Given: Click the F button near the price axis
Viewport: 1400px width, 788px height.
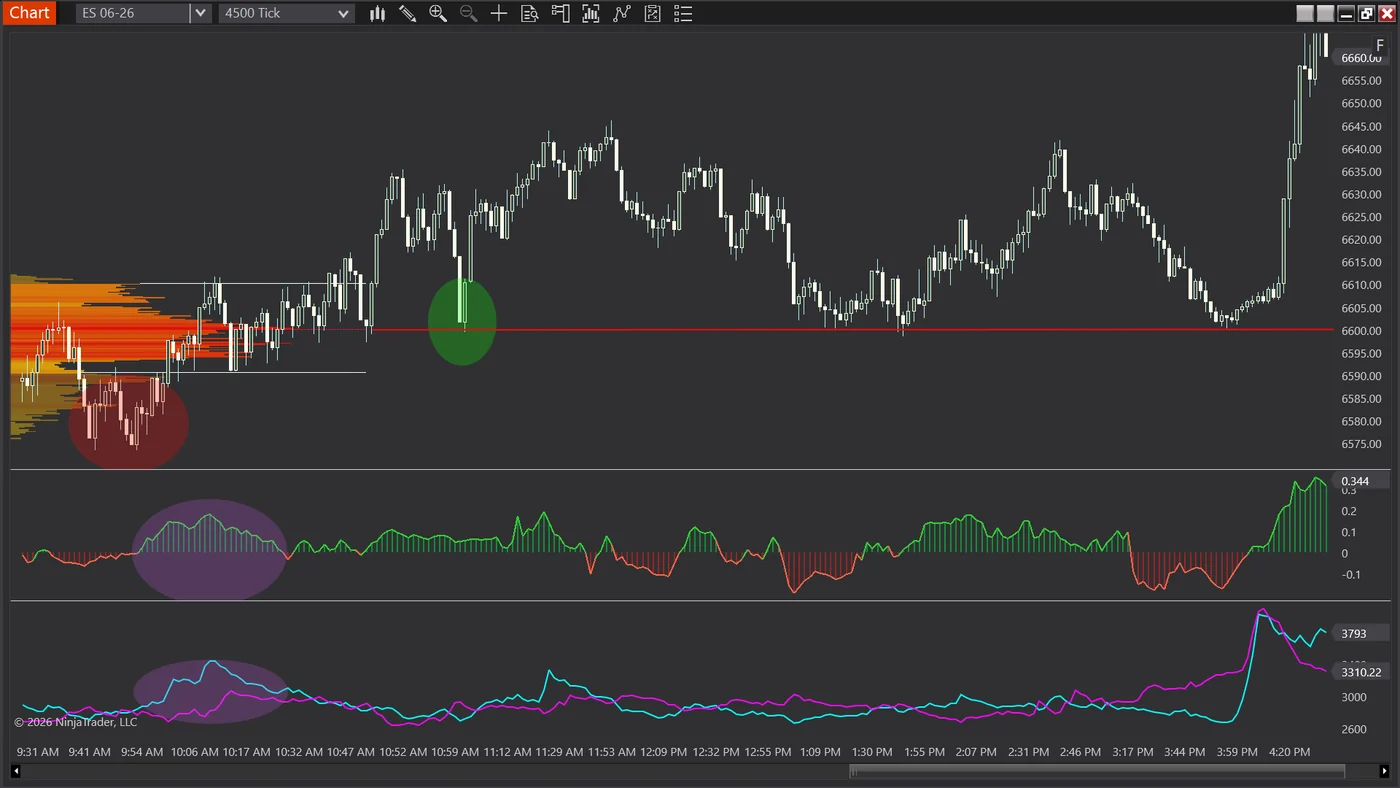Looking at the screenshot, I should tap(1380, 45).
